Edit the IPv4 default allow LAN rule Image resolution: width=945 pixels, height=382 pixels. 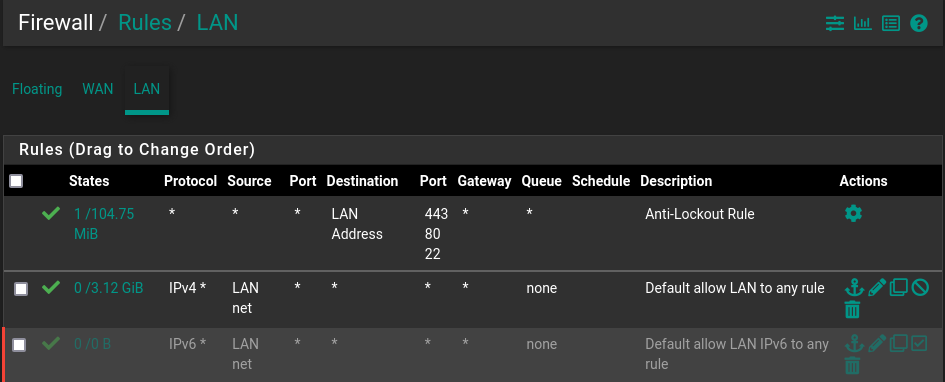pyautogui.click(x=877, y=288)
